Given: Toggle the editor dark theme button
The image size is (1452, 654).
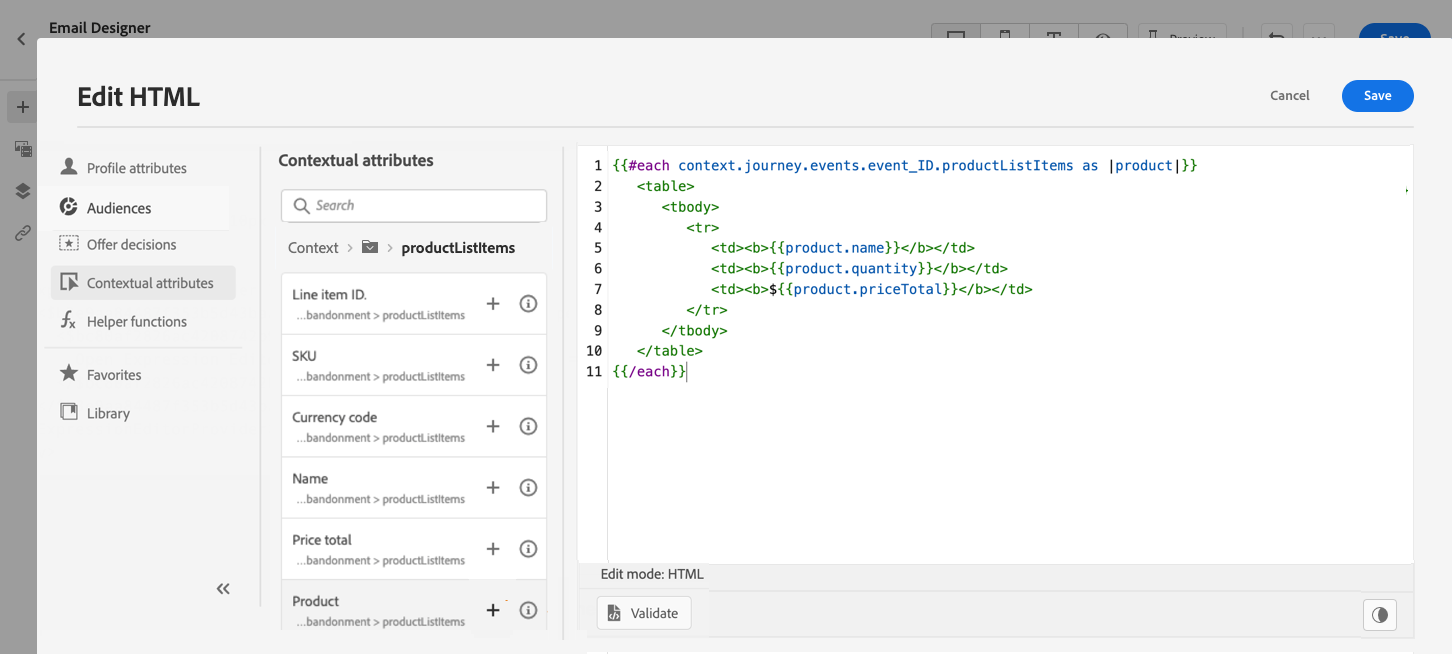Looking at the screenshot, I should [x=1380, y=614].
